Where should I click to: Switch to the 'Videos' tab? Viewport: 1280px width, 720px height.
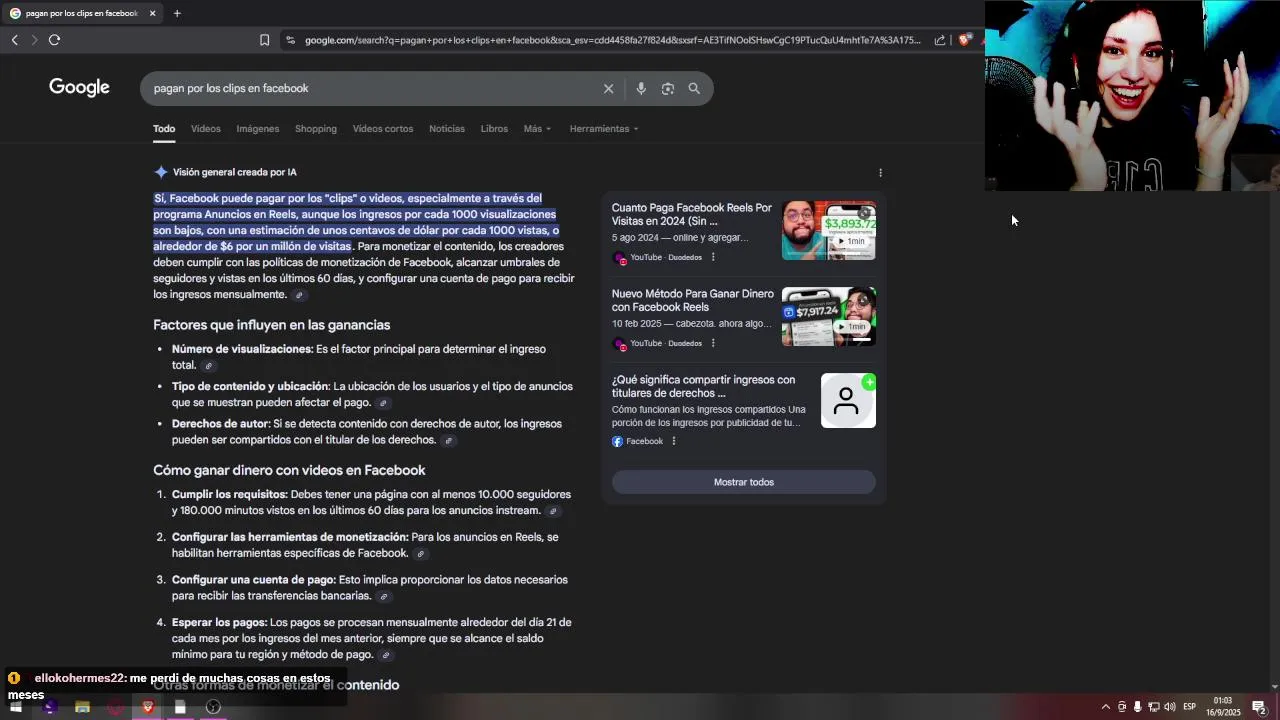[206, 129]
